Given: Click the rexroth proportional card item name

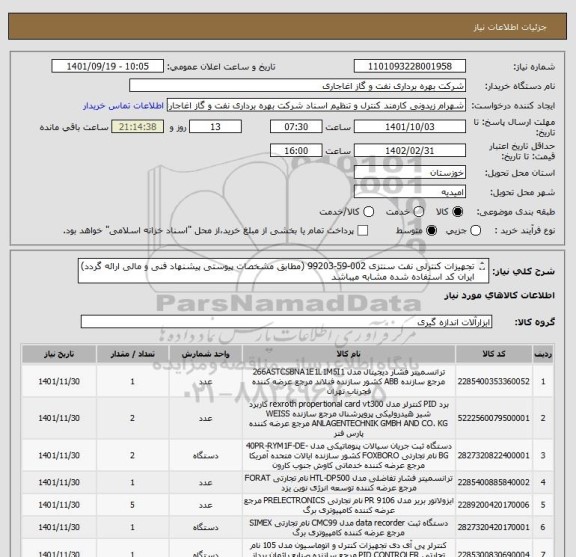Looking at the screenshot, I should 349,418.
